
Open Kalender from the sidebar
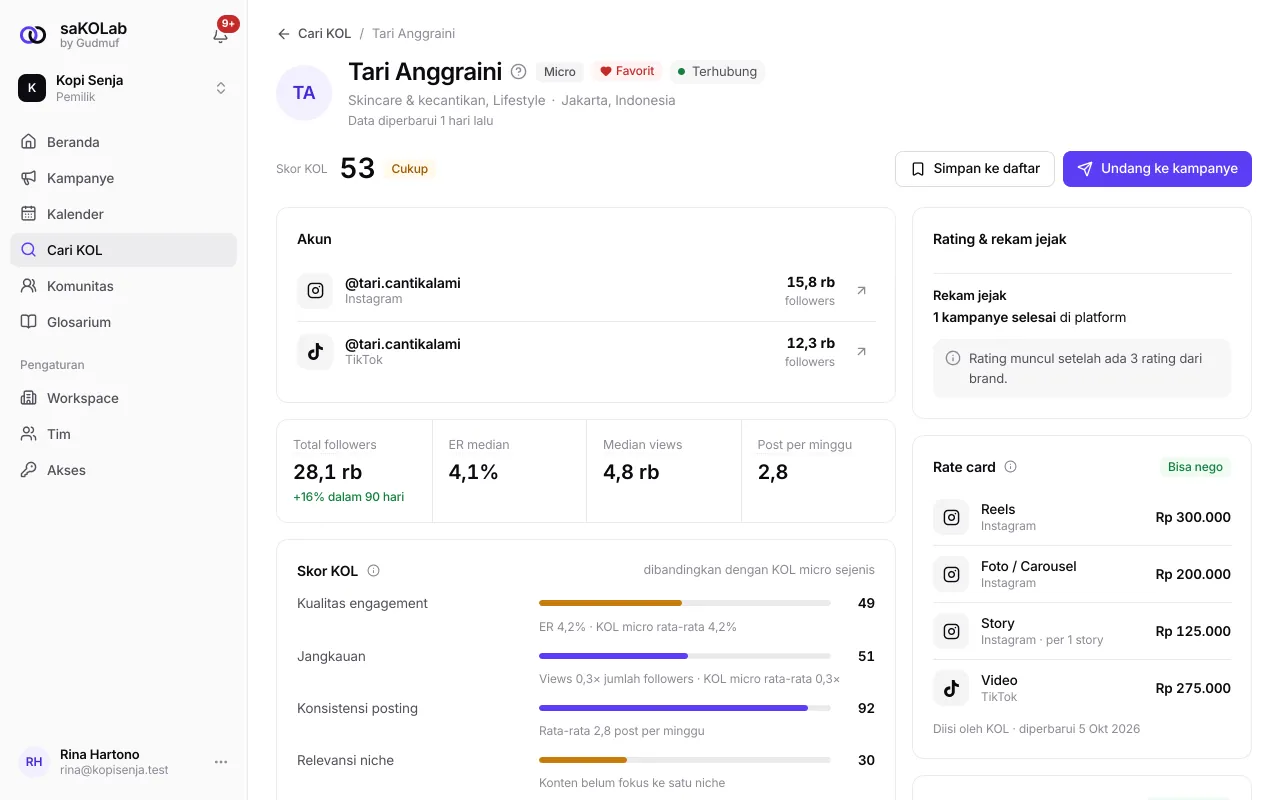click(123, 214)
